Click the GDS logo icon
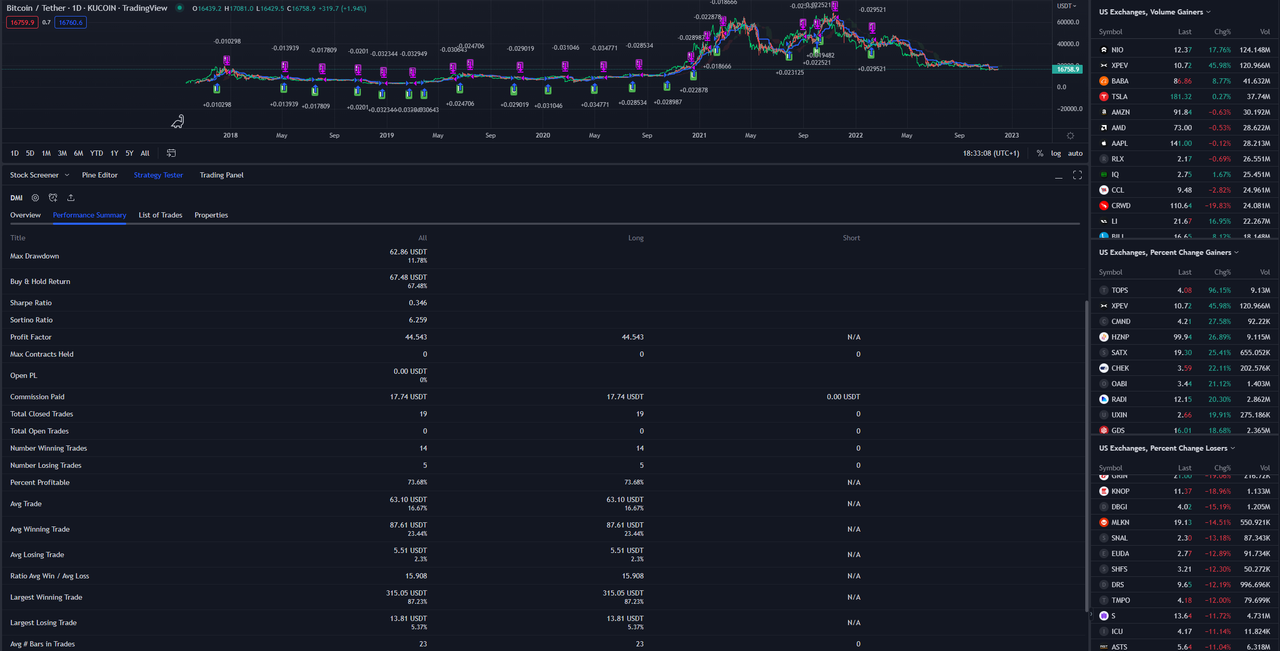Image resolution: width=1280 pixels, height=651 pixels. [x=1104, y=430]
